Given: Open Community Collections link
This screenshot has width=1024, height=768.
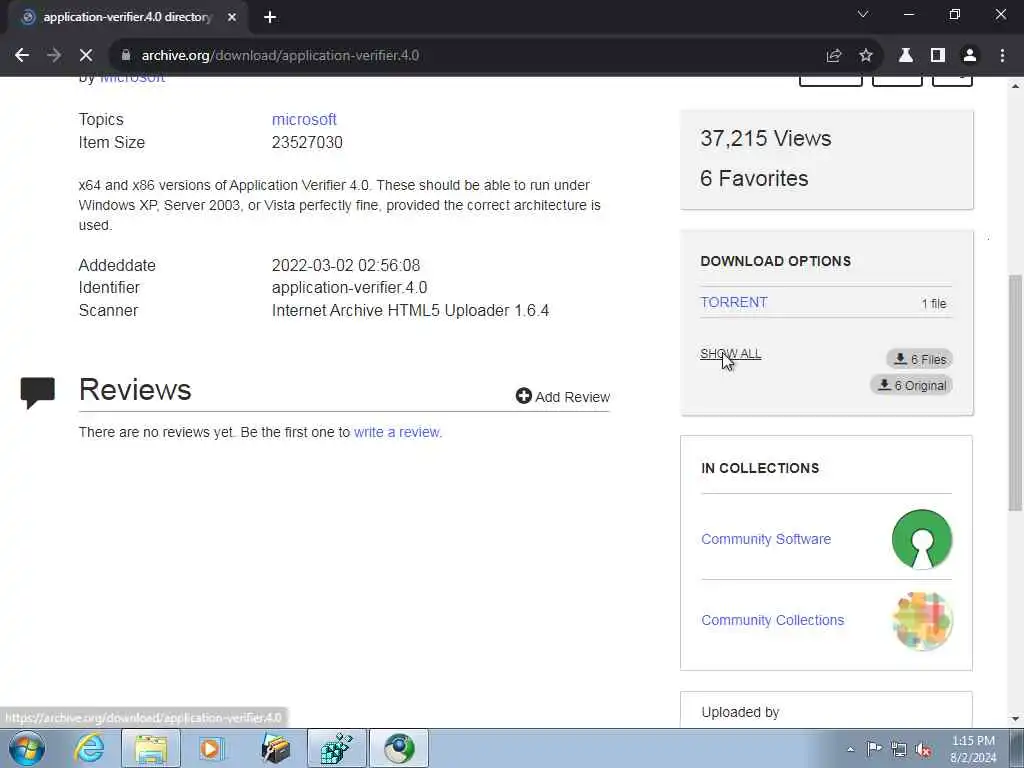Looking at the screenshot, I should (x=773, y=620).
